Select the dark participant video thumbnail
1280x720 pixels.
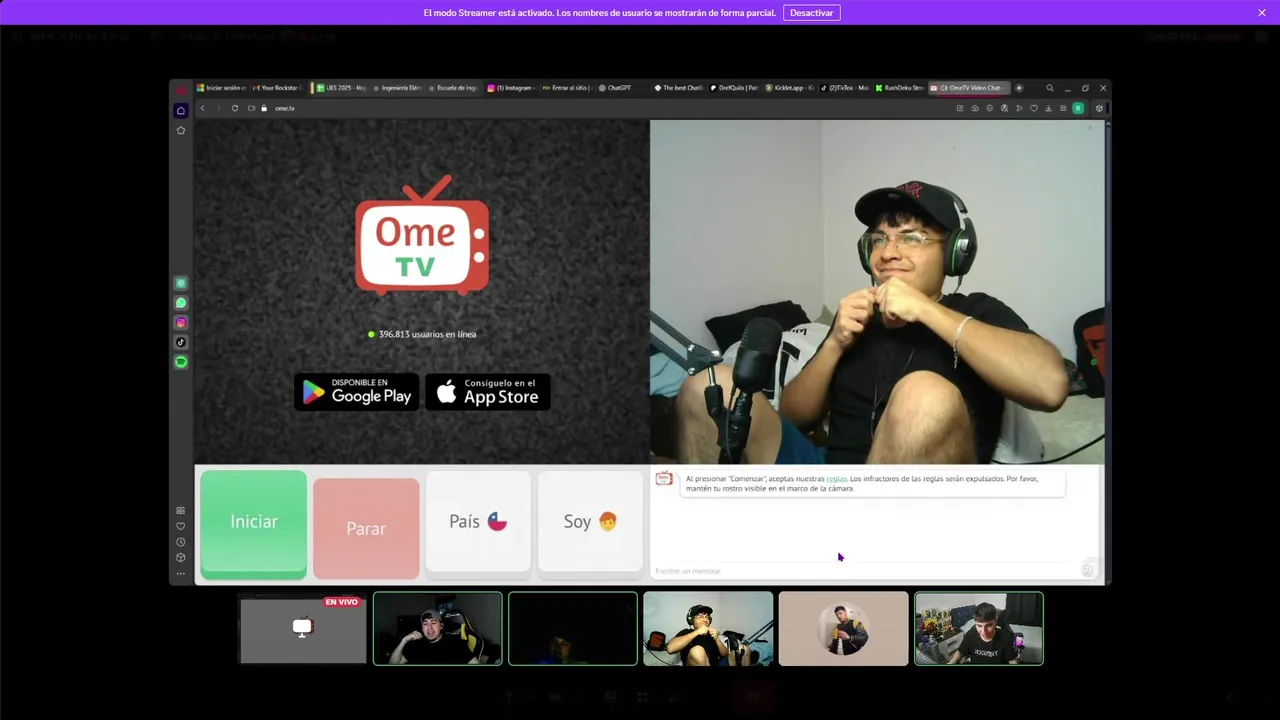(573, 628)
